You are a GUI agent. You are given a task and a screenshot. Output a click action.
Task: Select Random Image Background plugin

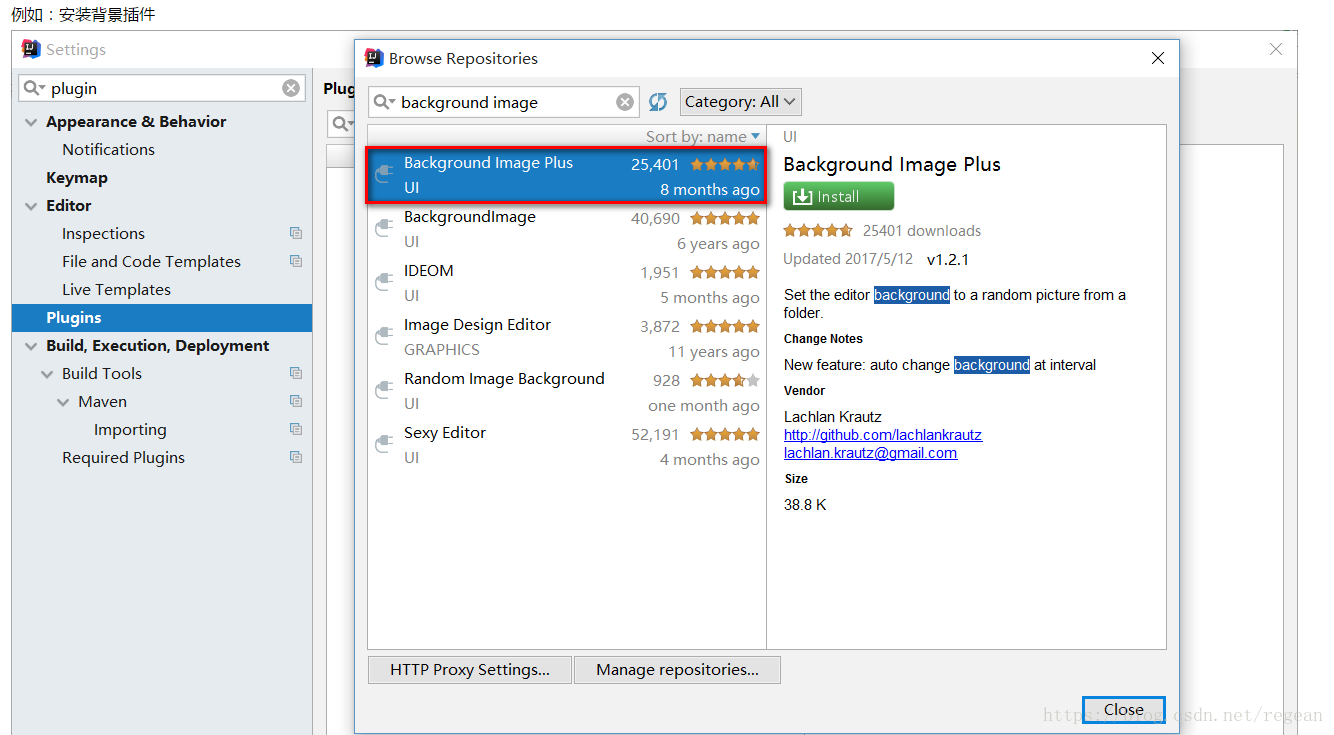[566, 392]
